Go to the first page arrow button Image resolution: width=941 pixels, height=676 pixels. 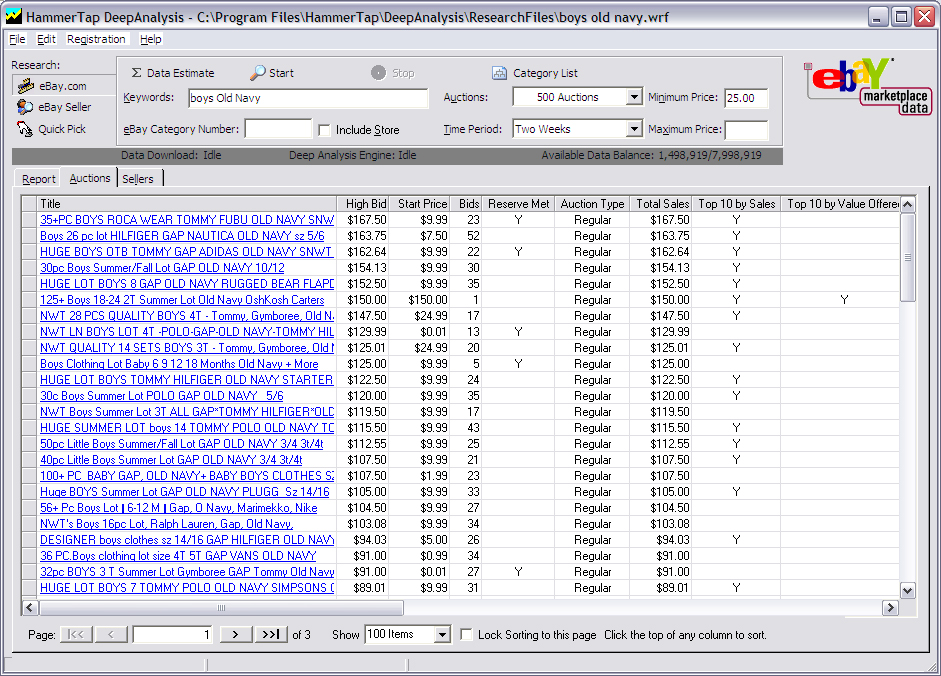[x=76, y=634]
